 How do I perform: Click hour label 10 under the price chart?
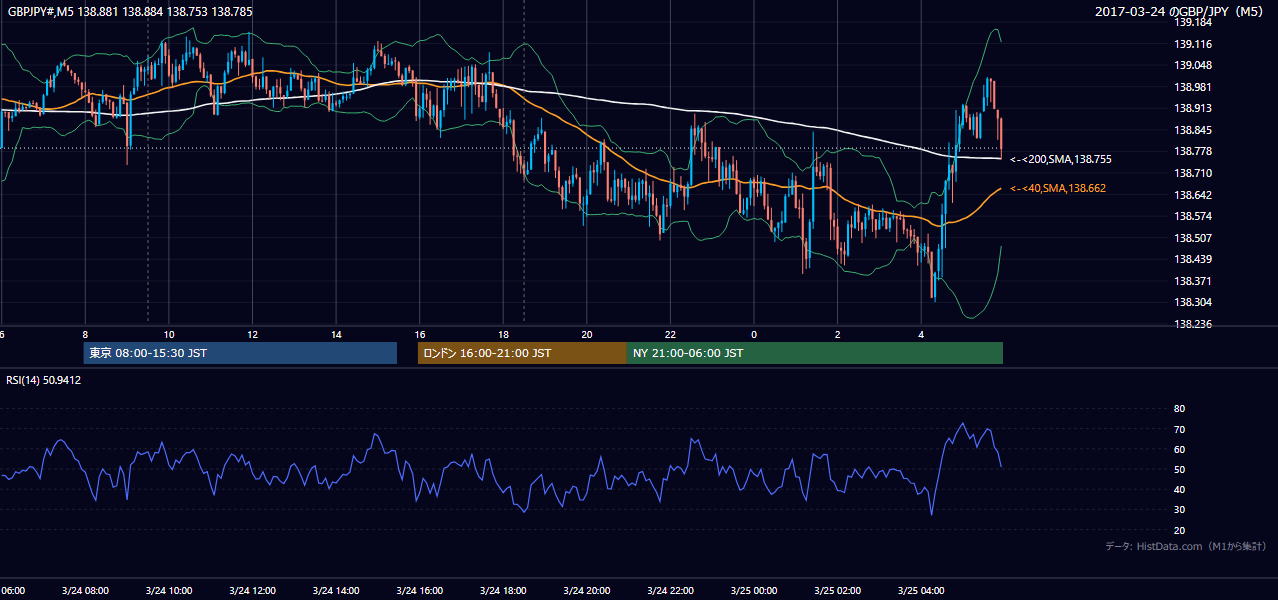[169, 334]
